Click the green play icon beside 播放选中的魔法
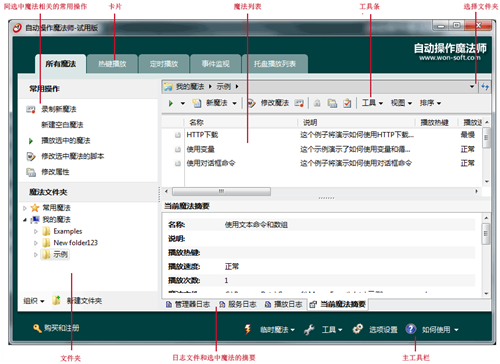Screen dimensions: 500x364 (31, 141)
